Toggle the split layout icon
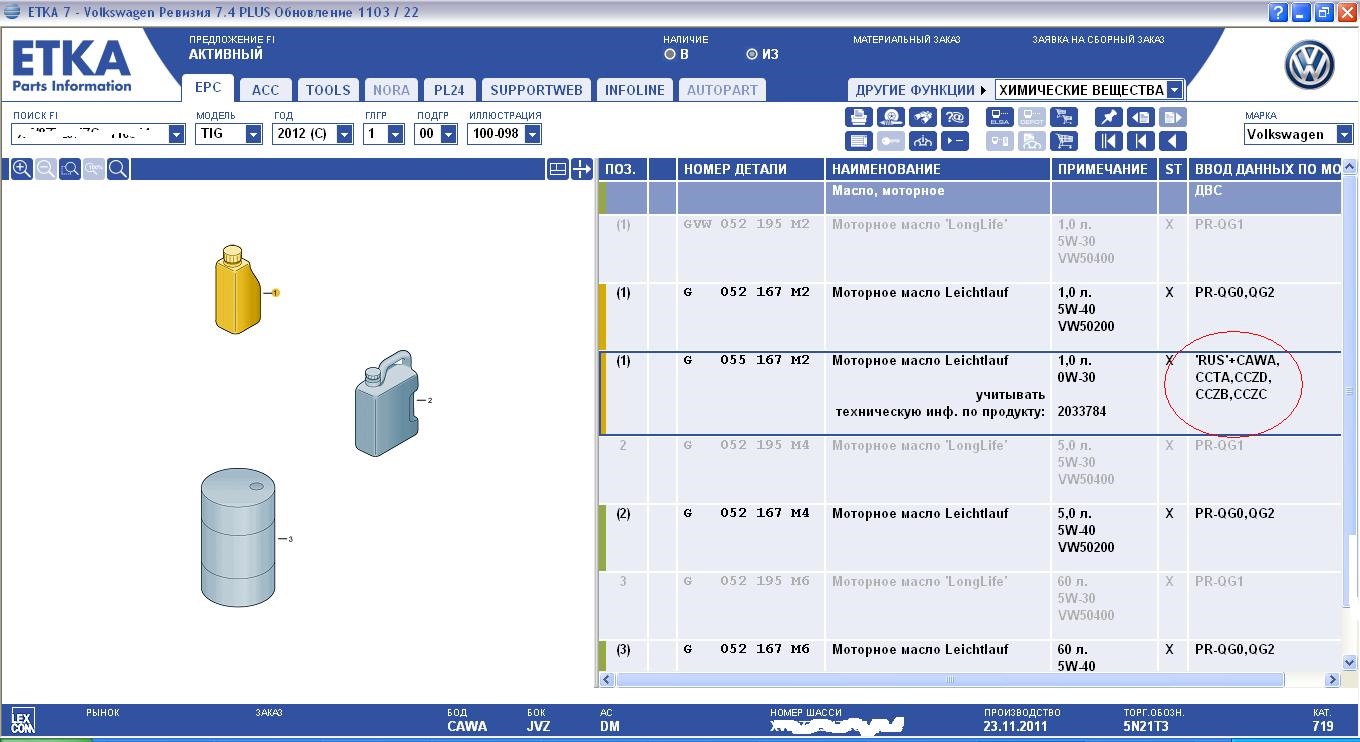Viewport: 1360px width, 742px height. point(558,169)
